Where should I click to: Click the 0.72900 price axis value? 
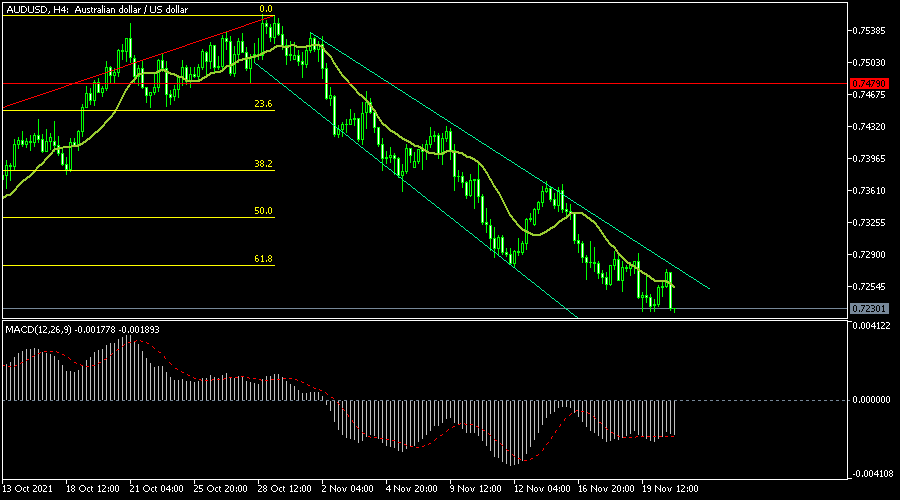click(x=868, y=254)
